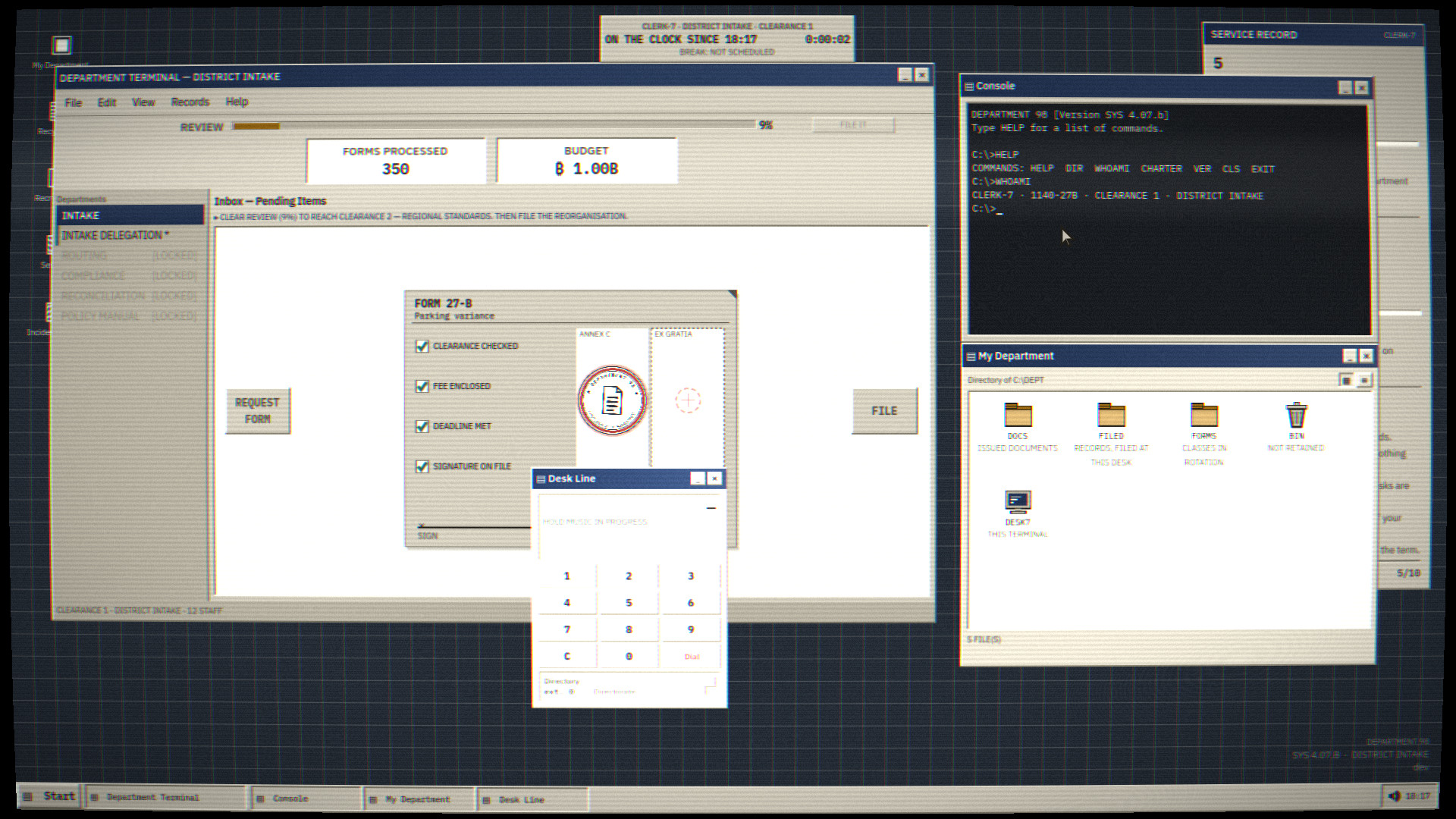Click the Dial button on Desk Line
Screen dimensions: 1456x819
(x=692, y=656)
